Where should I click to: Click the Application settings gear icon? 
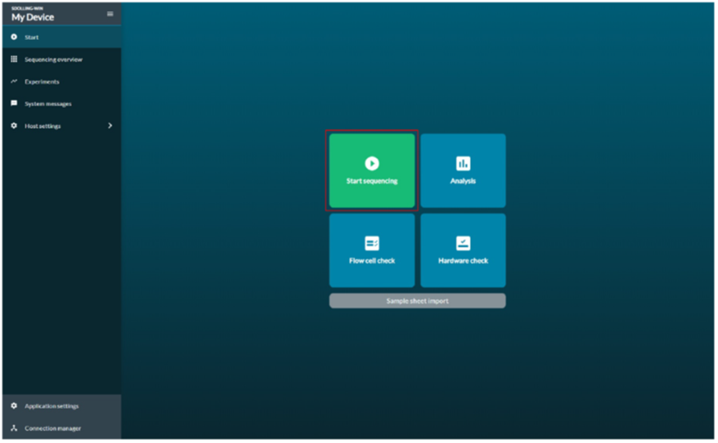[14, 406]
